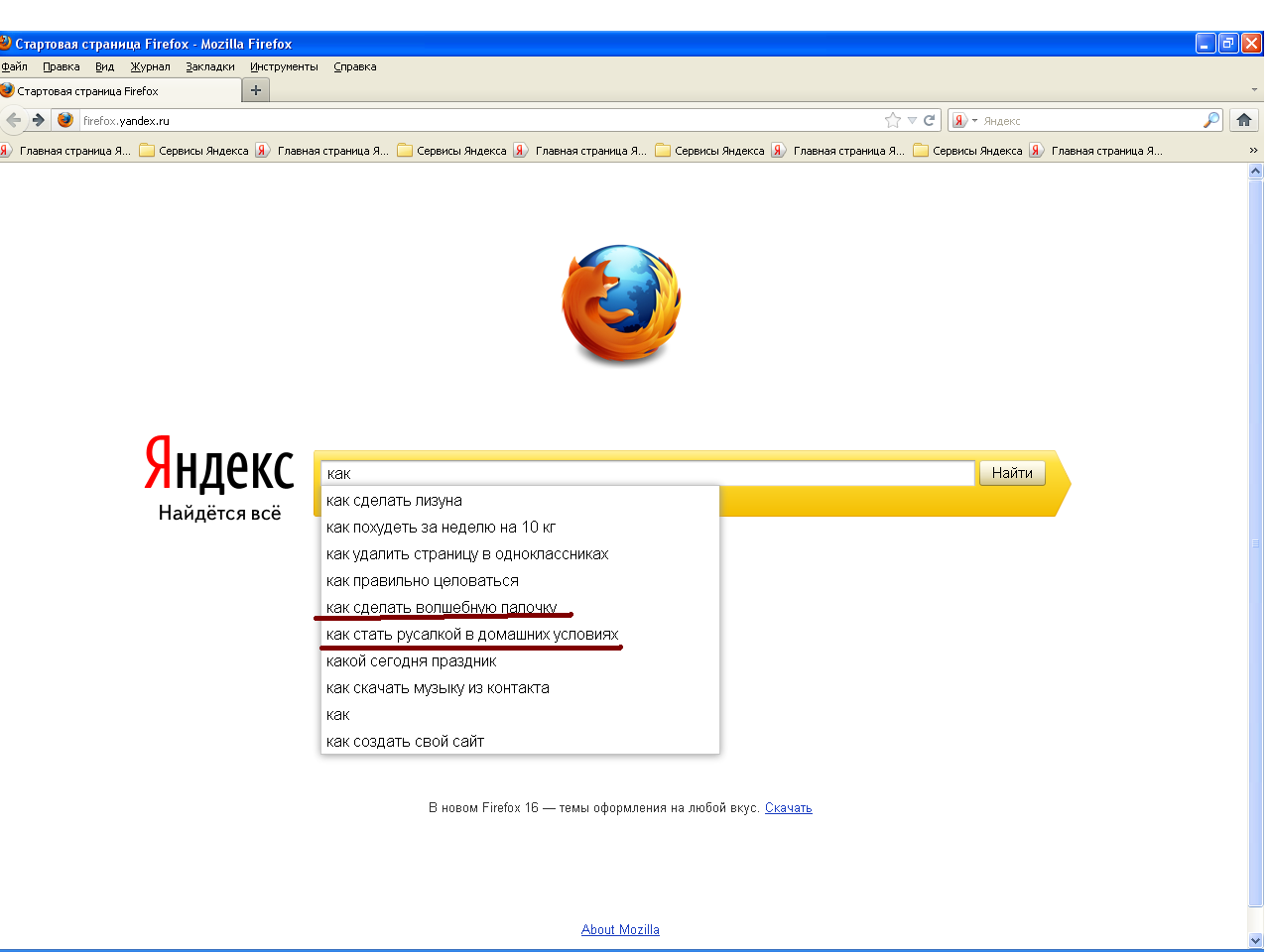
Task: Select suggestion как сделать волшебную палочку
Action: click(x=520, y=608)
